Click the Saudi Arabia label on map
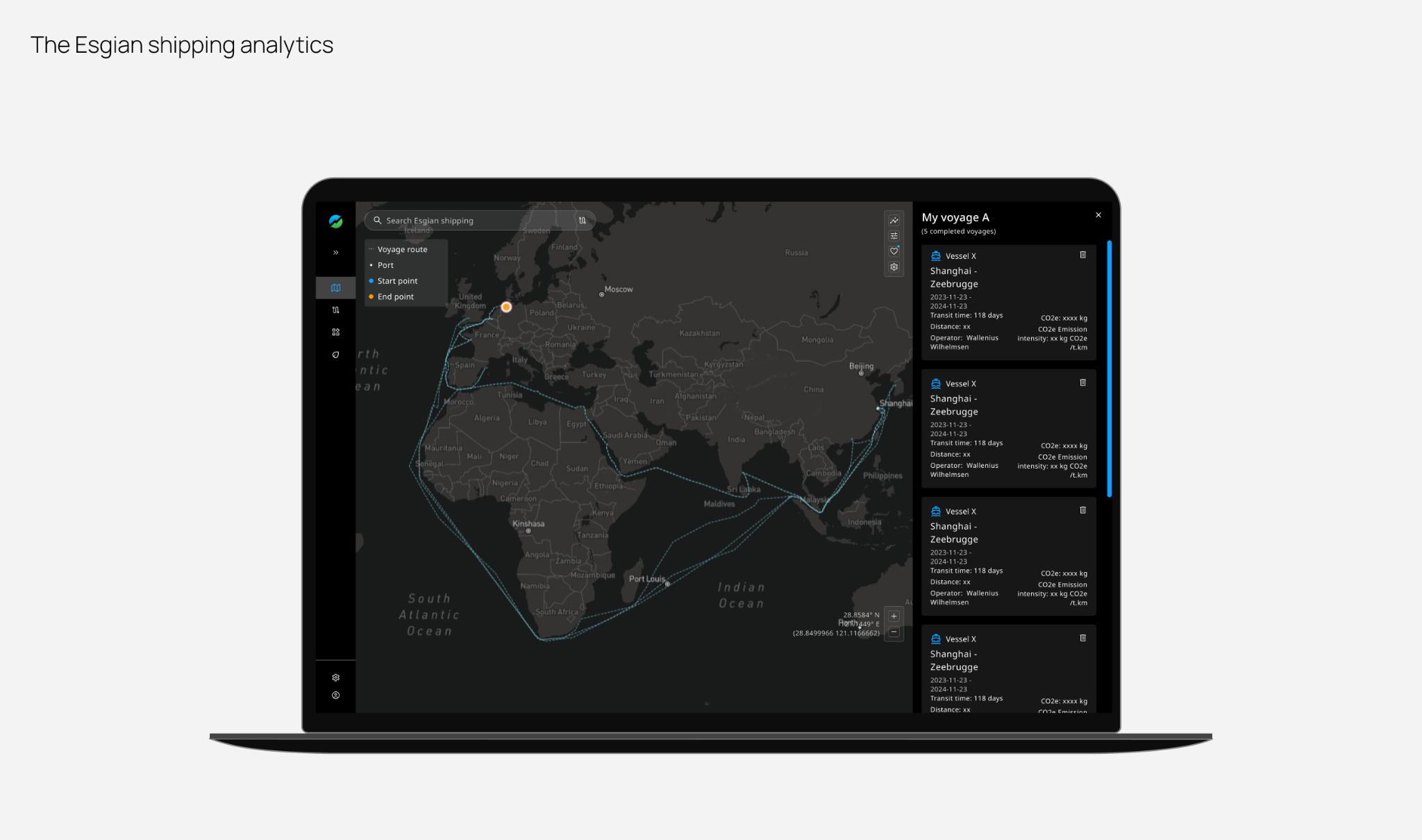 tap(625, 435)
